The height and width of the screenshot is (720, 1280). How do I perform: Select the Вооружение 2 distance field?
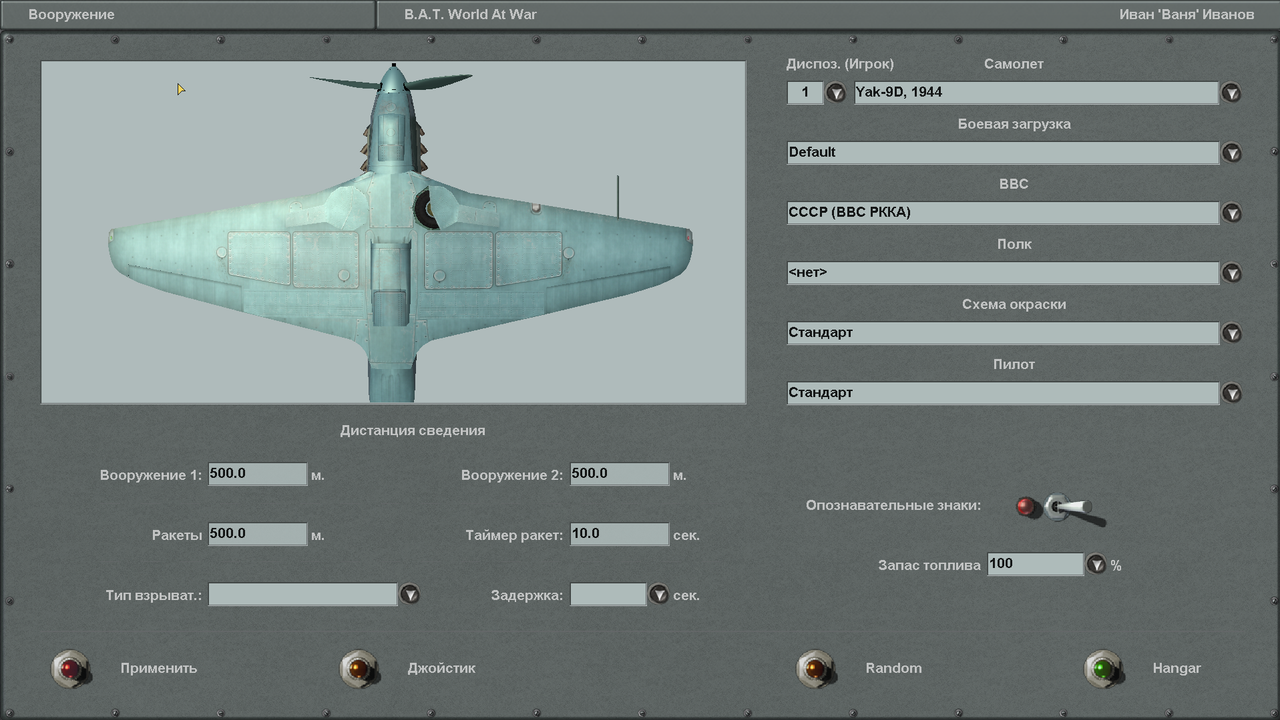click(619, 474)
